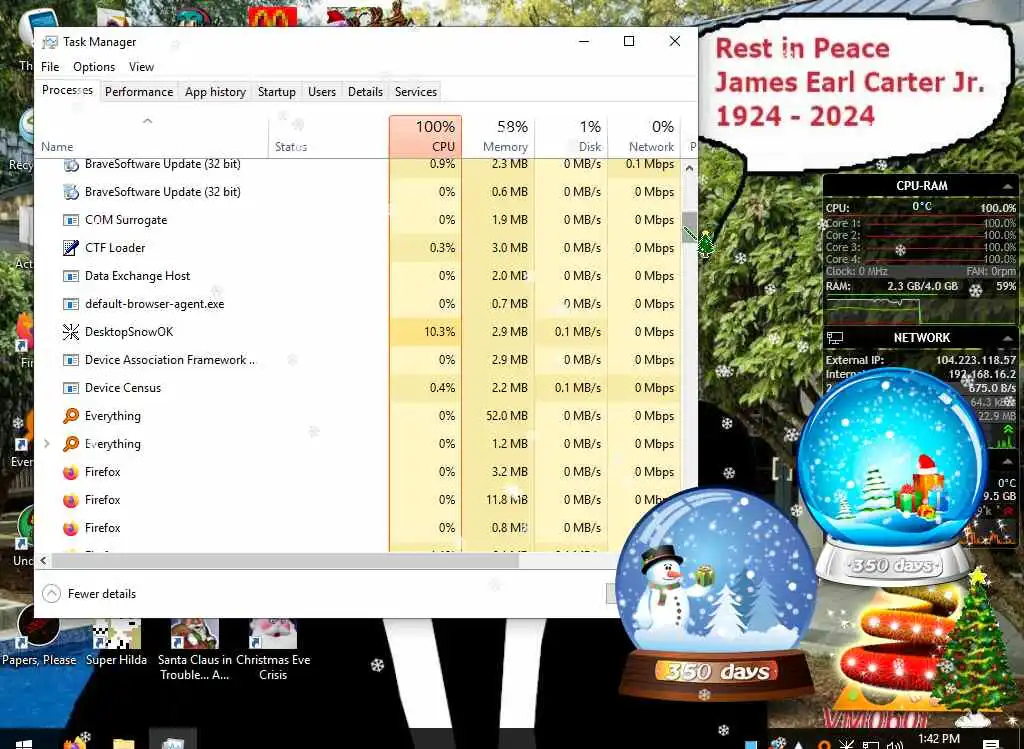The width and height of the screenshot is (1024, 749).
Task: Select the Processes tab
Action: pyautogui.click(x=67, y=90)
